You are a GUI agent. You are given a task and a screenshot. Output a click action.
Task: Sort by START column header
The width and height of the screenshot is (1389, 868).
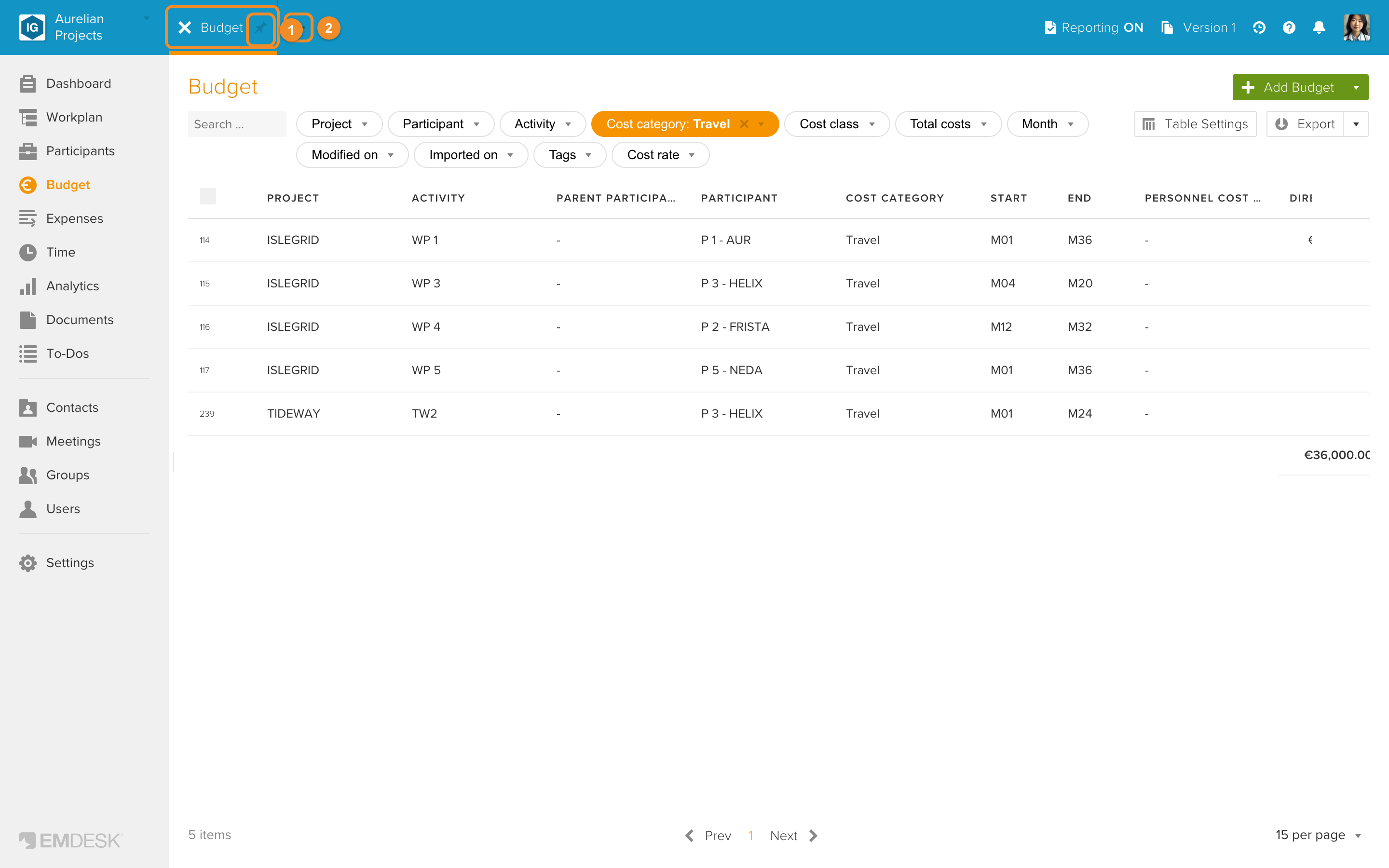pos(1008,198)
